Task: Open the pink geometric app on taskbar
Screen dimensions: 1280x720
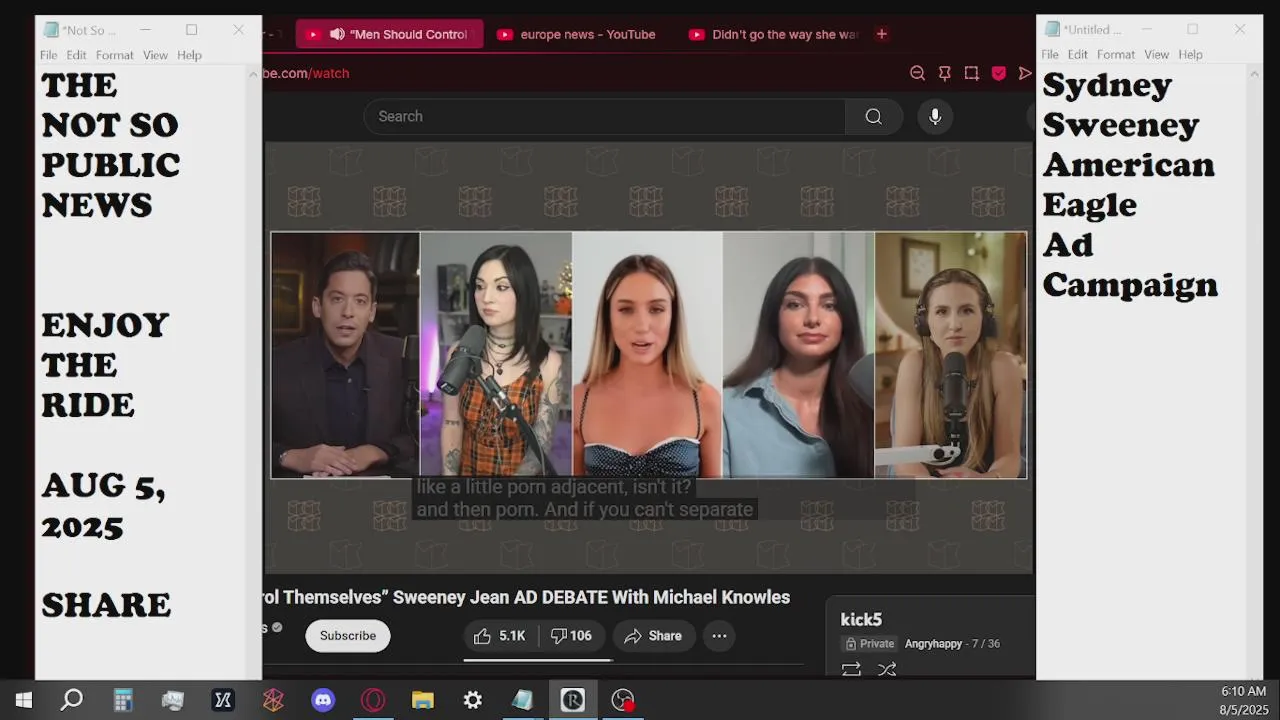Action: (273, 700)
